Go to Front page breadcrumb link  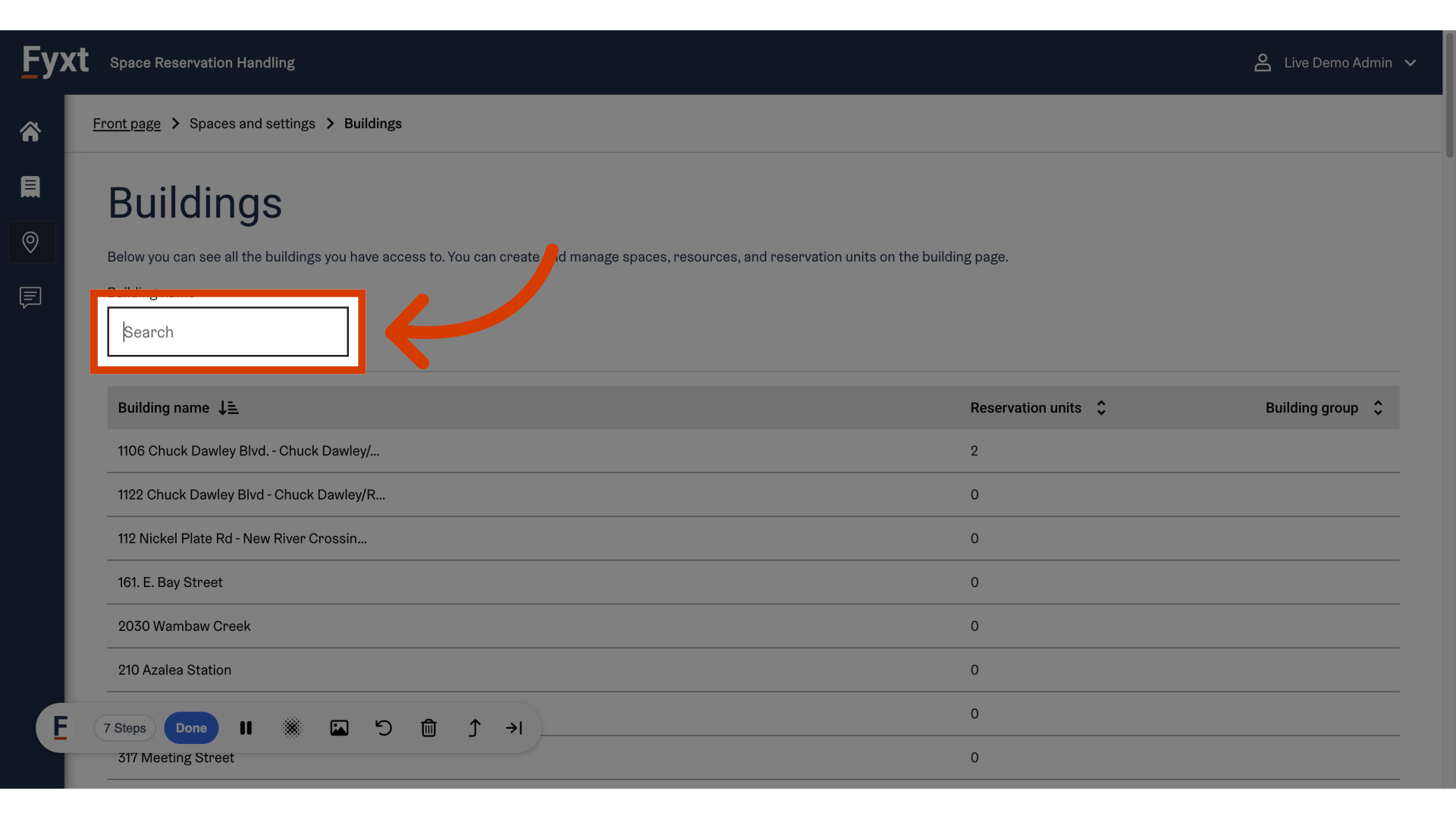(127, 124)
